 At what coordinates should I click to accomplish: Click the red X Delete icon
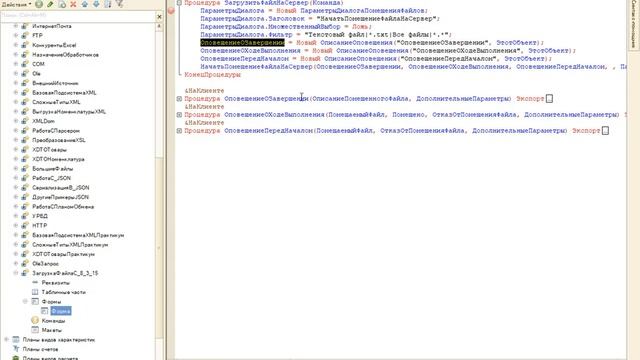pos(73,4)
